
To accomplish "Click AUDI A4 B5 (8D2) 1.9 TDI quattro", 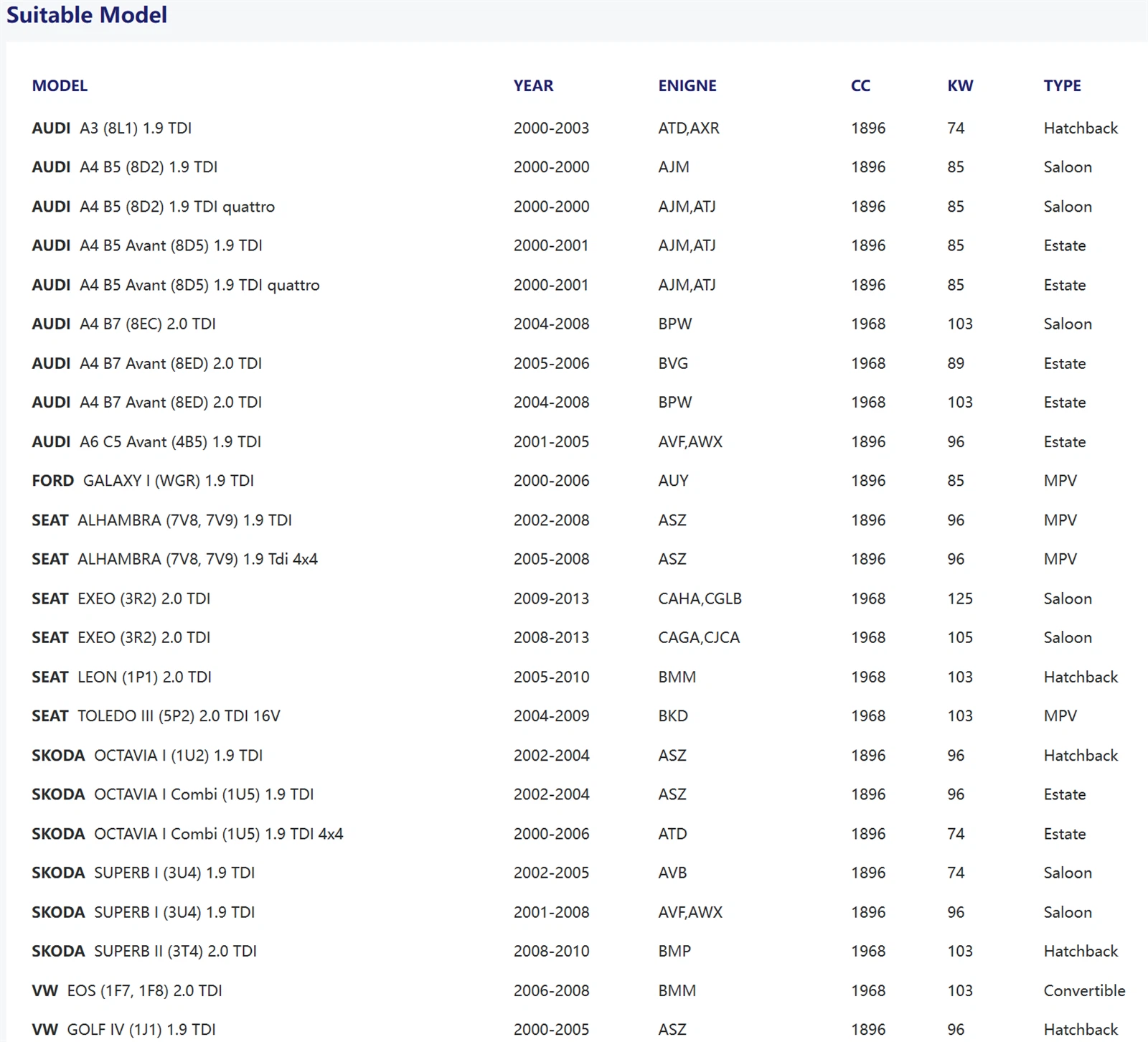I will click(x=154, y=207).
